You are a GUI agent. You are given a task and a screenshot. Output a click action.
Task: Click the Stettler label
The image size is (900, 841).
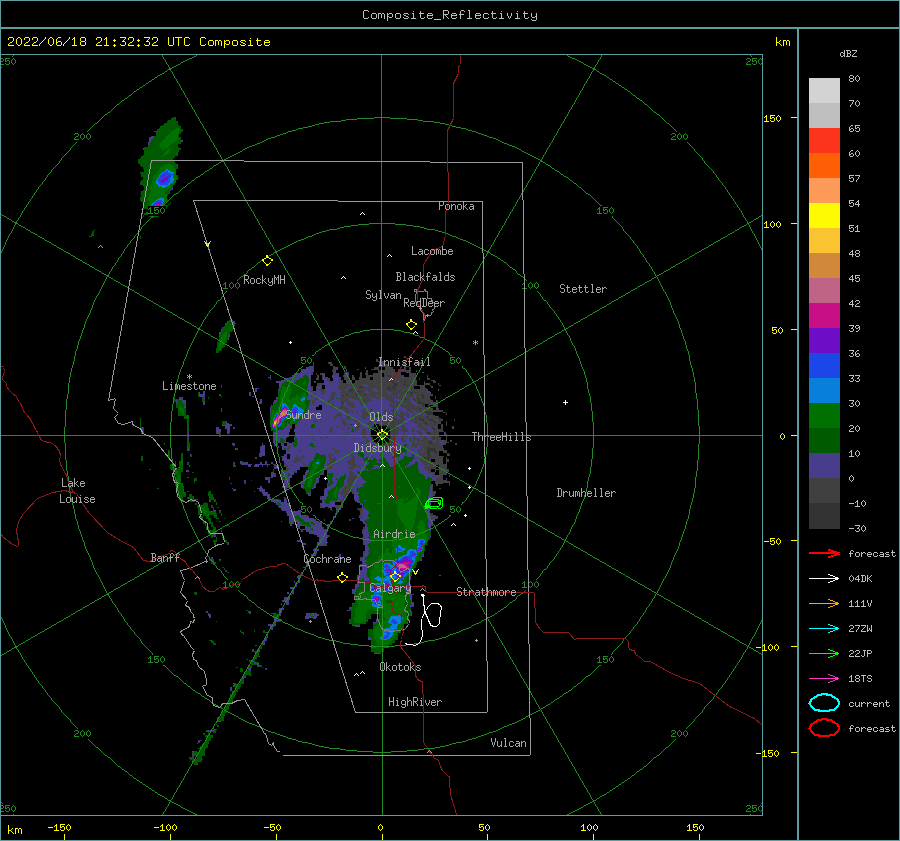click(x=583, y=289)
